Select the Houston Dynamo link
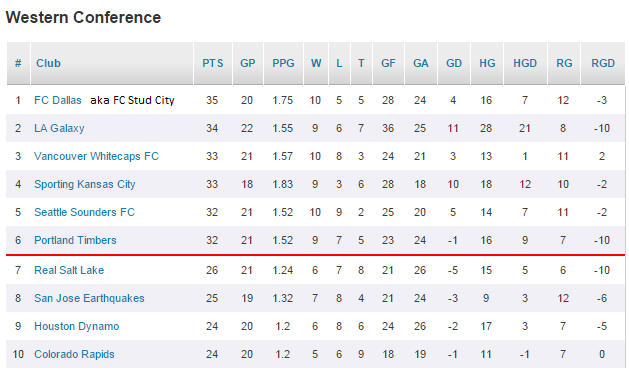629x378 pixels. click(x=77, y=326)
